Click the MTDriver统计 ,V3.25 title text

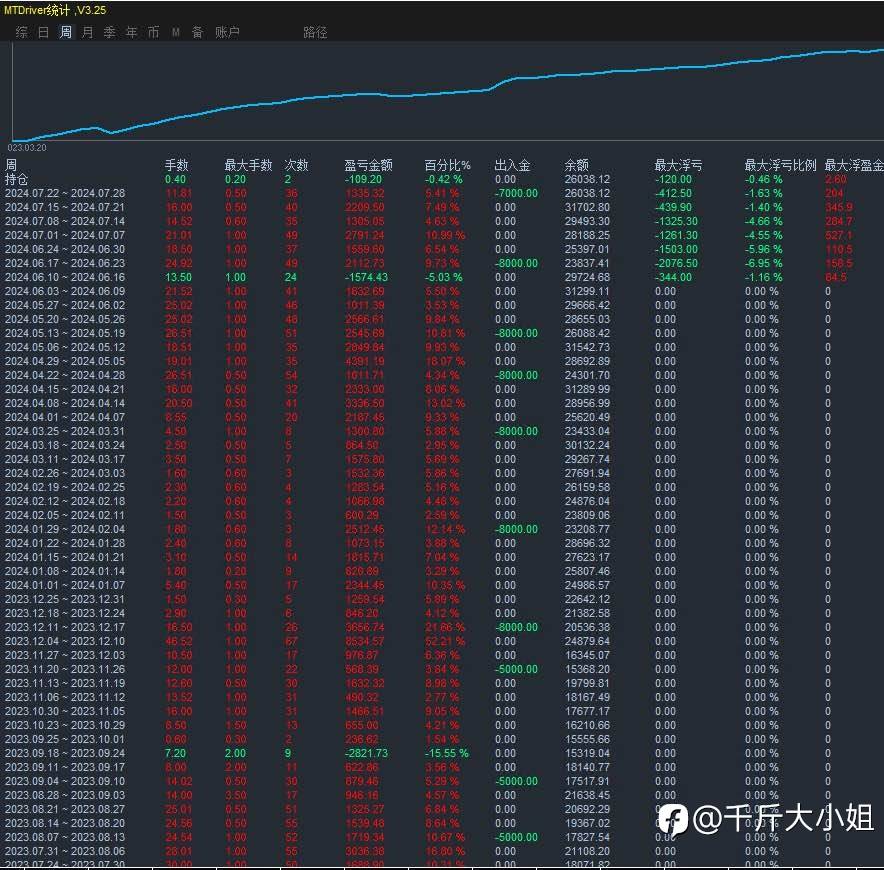coord(55,10)
